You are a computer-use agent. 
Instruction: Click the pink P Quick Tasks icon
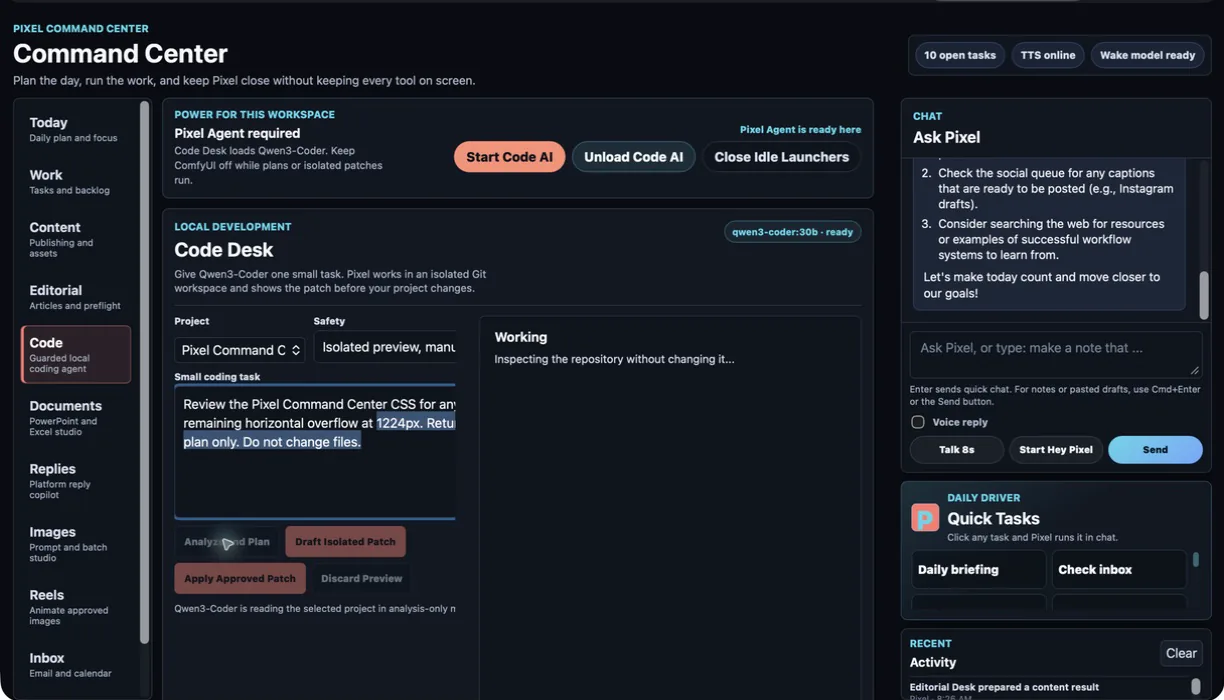click(x=925, y=517)
